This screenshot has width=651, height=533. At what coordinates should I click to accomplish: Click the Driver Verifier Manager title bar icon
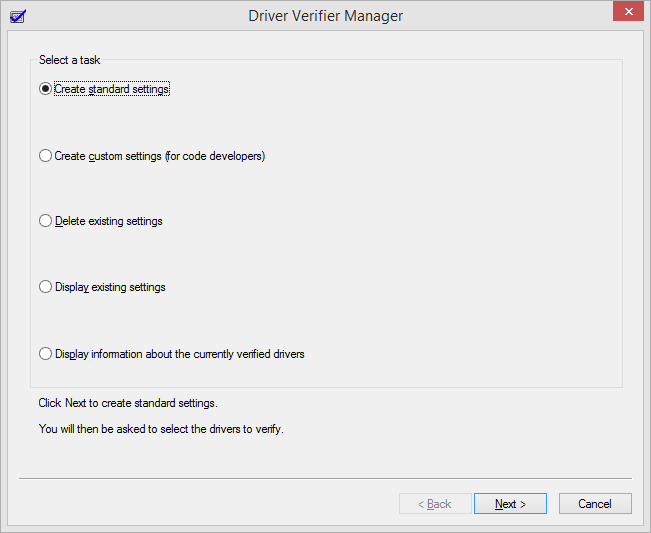click(16, 15)
